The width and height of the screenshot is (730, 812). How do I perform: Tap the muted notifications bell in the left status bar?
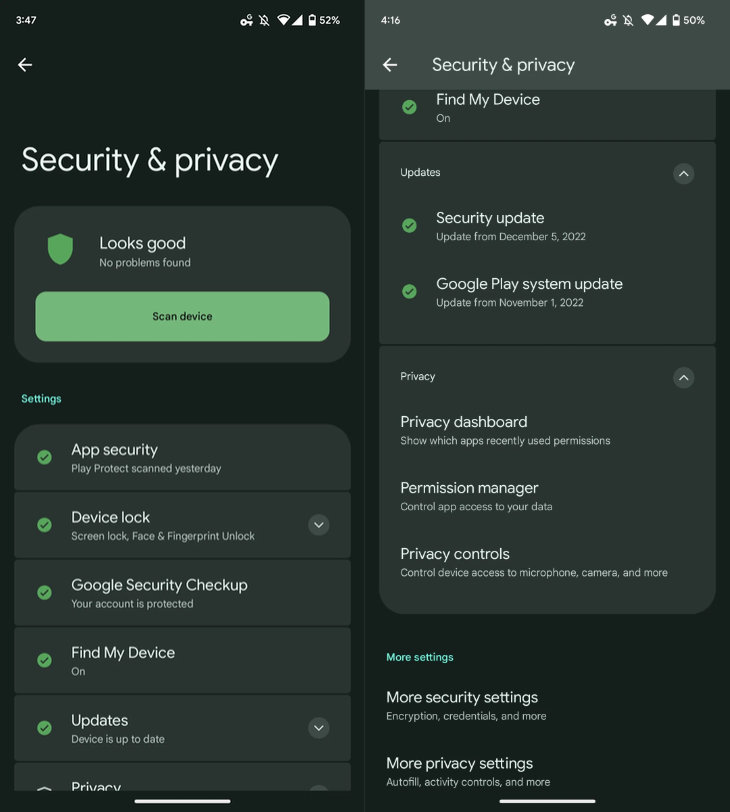point(264,20)
